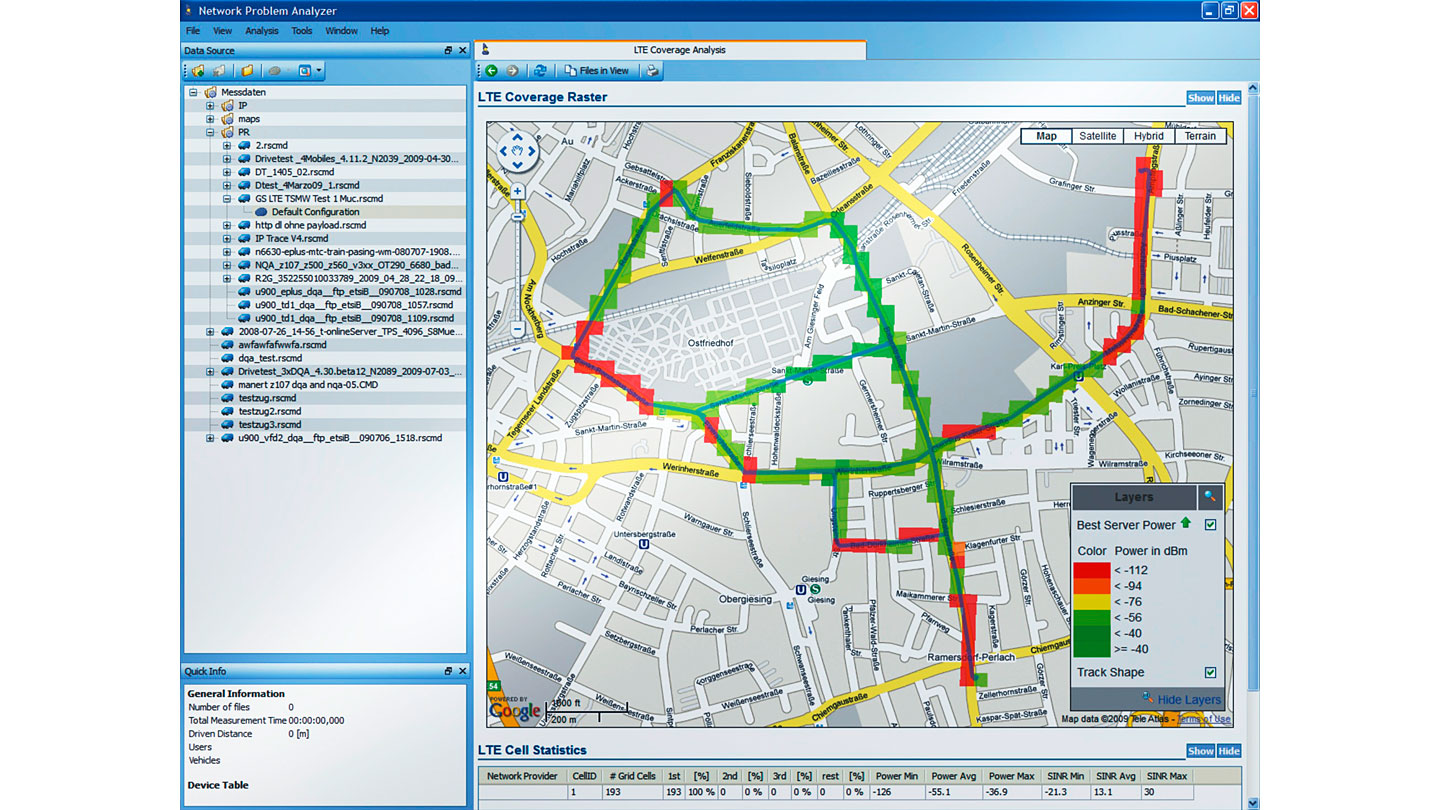Switch the map to Satellite view
The height and width of the screenshot is (810, 1440).
click(x=1097, y=136)
